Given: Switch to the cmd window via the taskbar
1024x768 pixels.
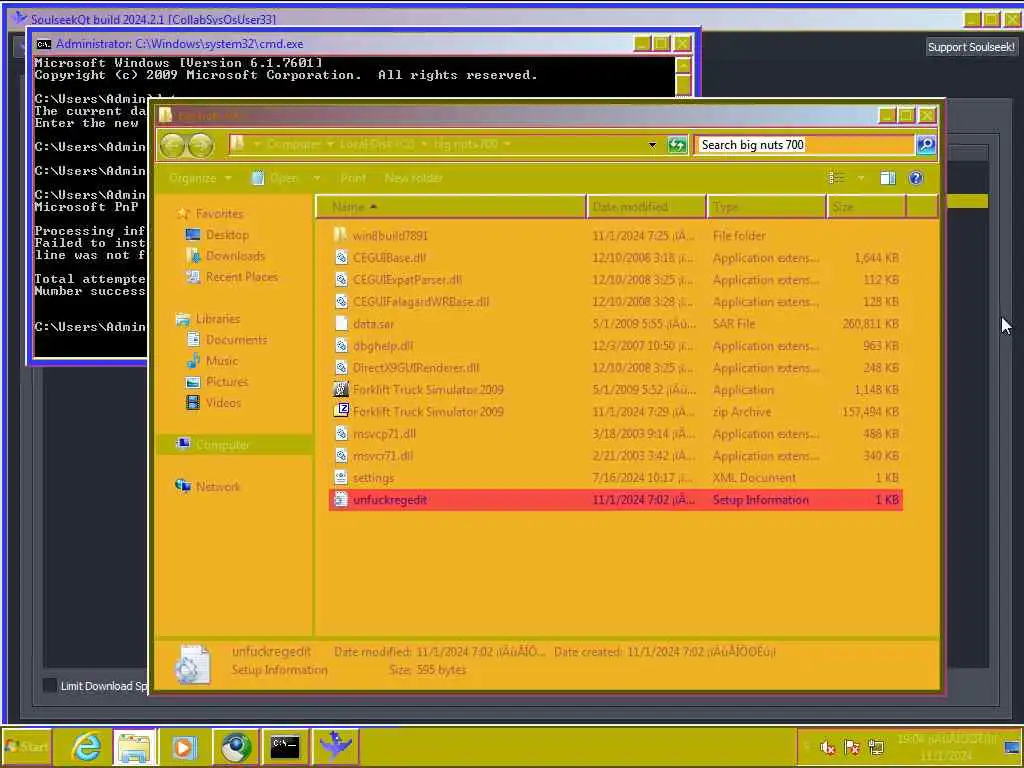Looking at the screenshot, I should (285, 746).
